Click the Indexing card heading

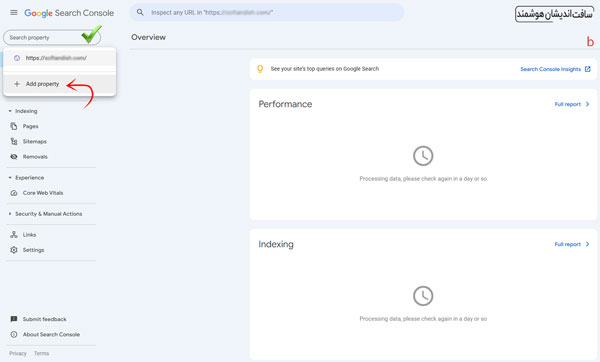[276, 244]
